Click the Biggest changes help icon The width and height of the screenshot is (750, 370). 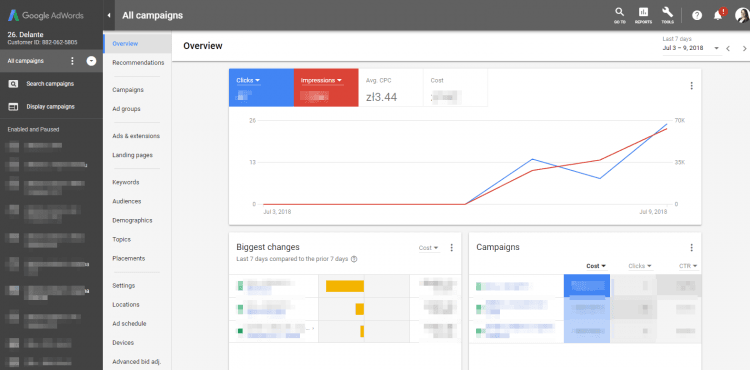[354, 259]
